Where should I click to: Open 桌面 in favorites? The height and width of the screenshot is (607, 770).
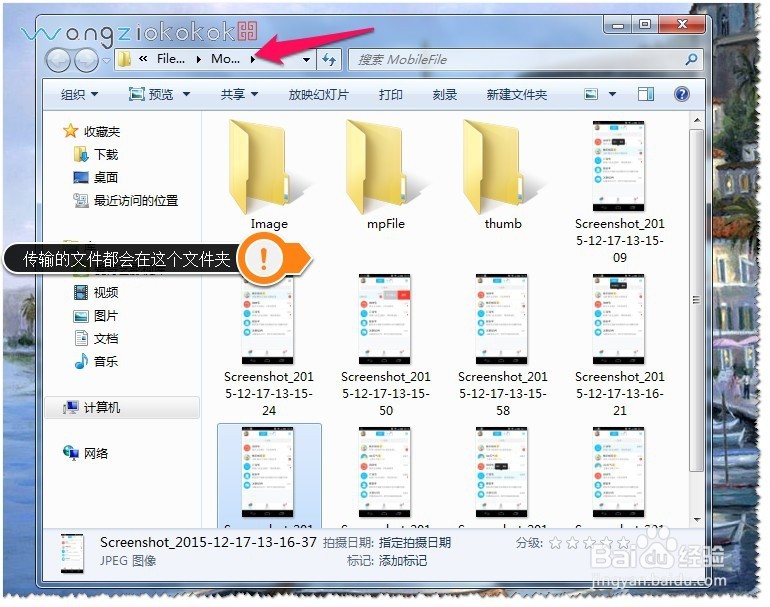pos(106,177)
